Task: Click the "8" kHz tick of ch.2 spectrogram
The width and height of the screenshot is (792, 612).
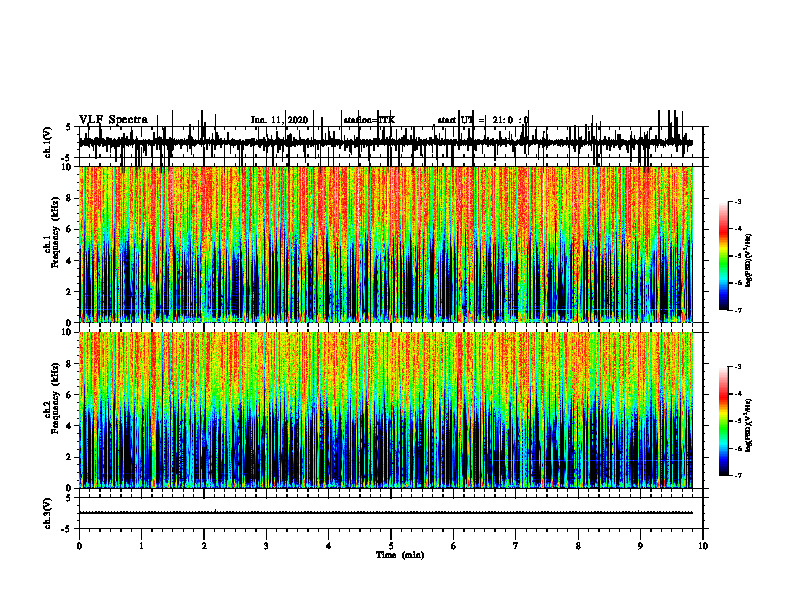Action: 70,364
